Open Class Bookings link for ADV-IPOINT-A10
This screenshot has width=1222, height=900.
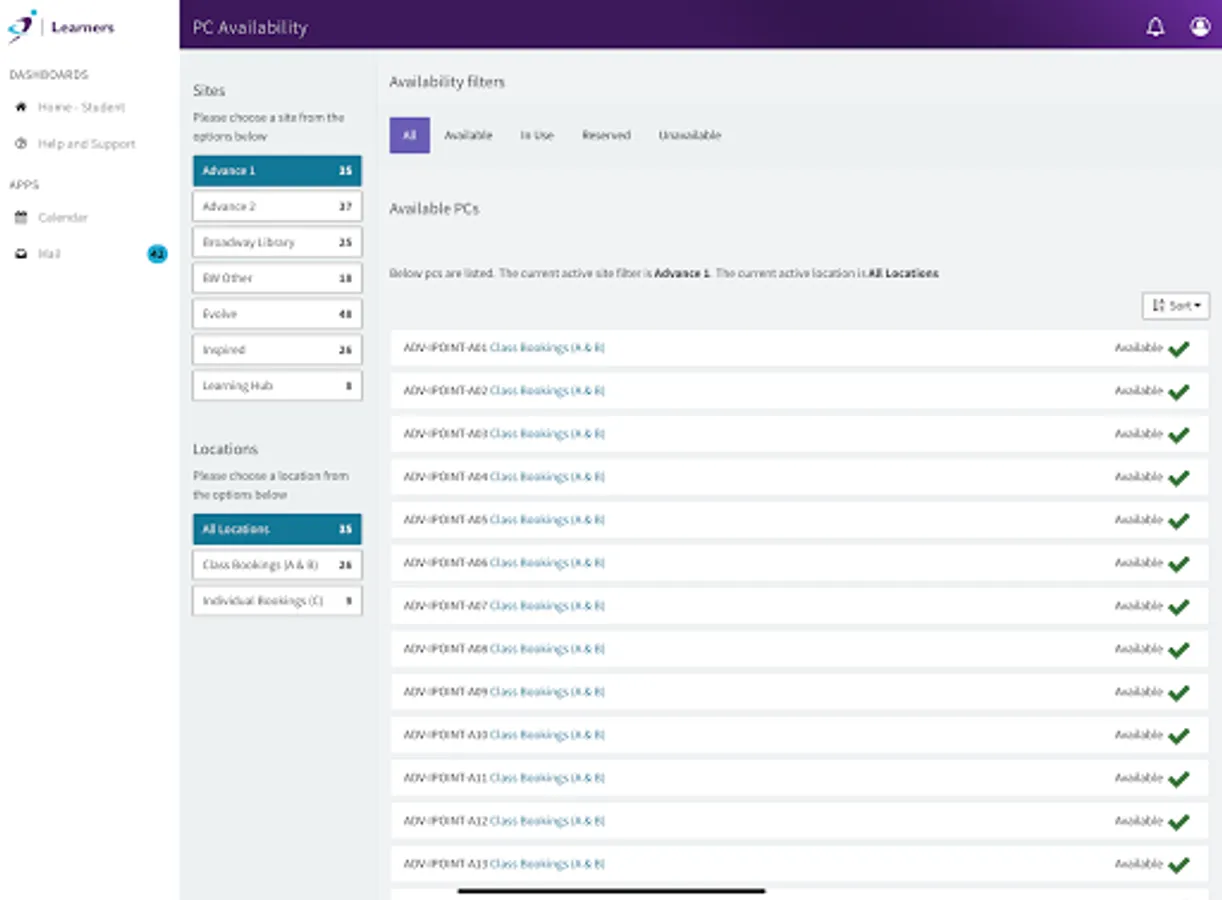(x=547, y=735)
